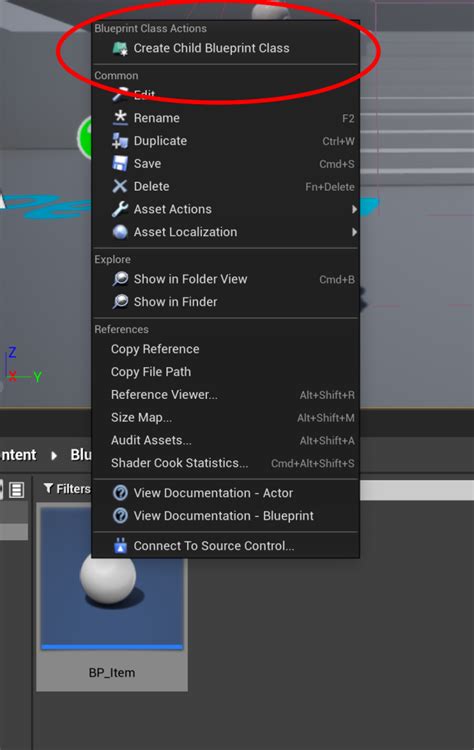Choose Delete from the context menu

coord(226,186)
